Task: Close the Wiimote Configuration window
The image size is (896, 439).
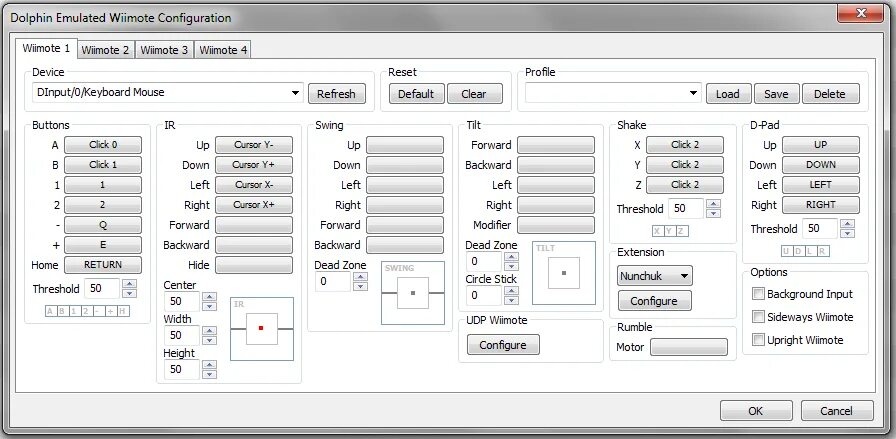Action: click(861, 13)
